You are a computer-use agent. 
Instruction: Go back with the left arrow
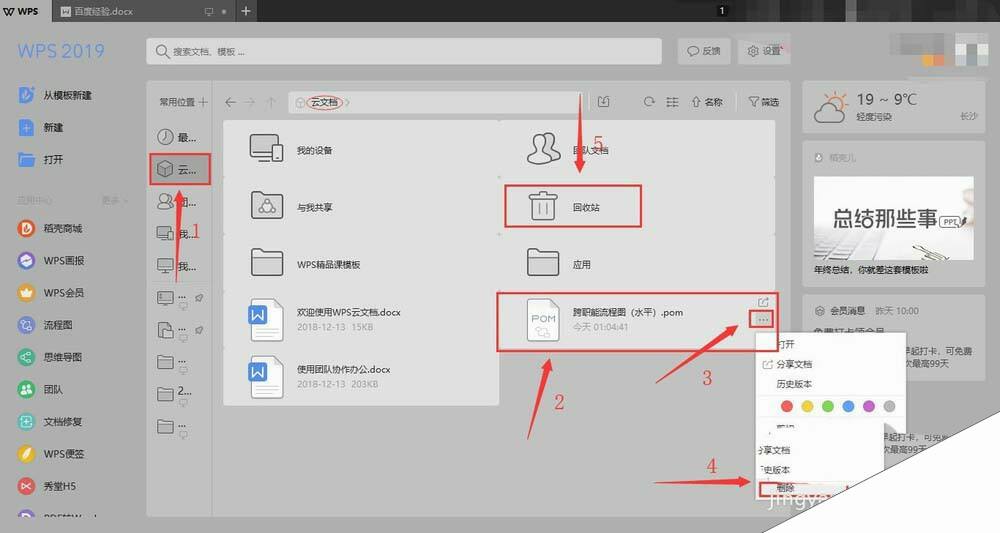[x=230, y=102]
